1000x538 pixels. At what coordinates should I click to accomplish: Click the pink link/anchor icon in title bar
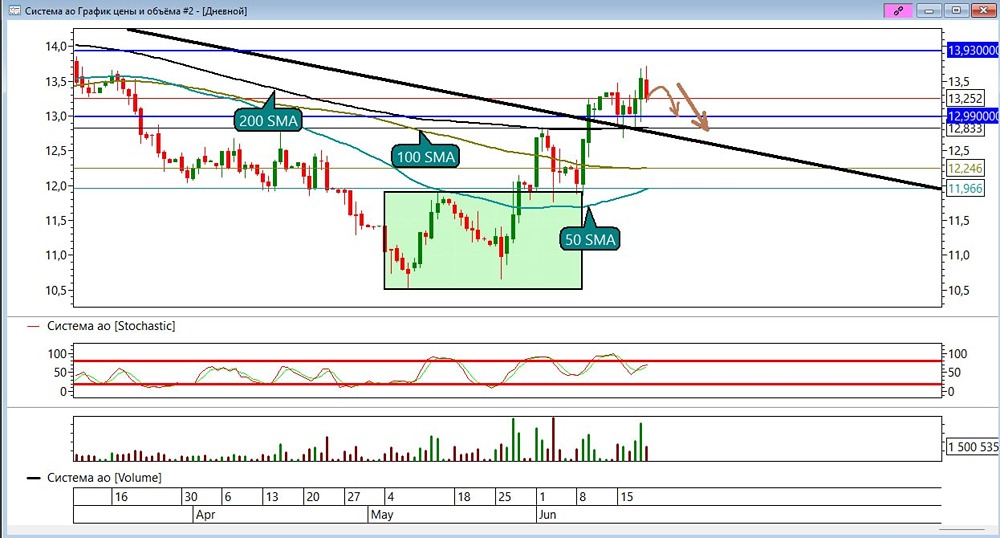898,10
